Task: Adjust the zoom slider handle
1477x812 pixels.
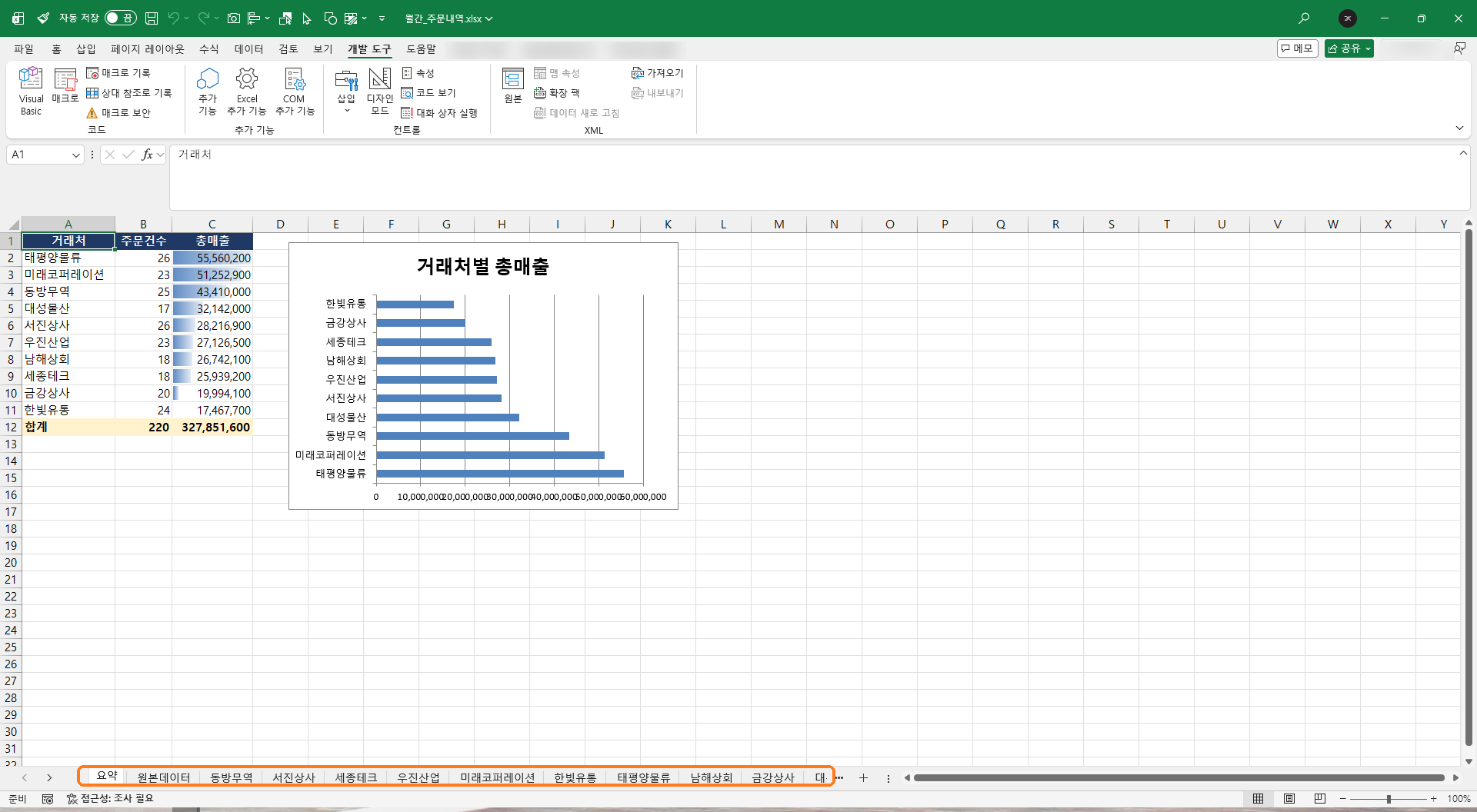Action: tap(1389, 799)
